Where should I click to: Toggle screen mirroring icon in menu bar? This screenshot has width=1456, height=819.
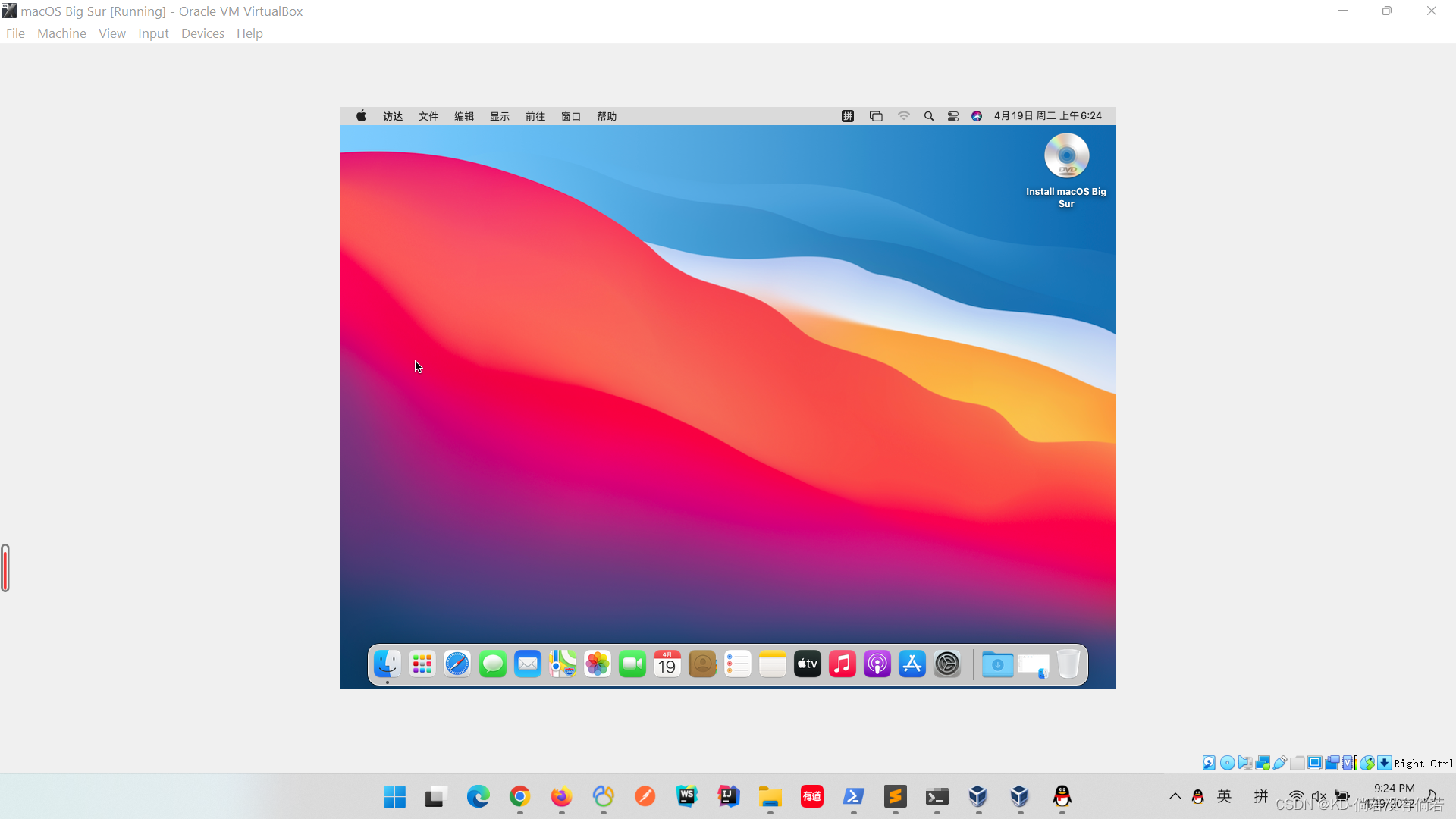click(x=875, y=115)
